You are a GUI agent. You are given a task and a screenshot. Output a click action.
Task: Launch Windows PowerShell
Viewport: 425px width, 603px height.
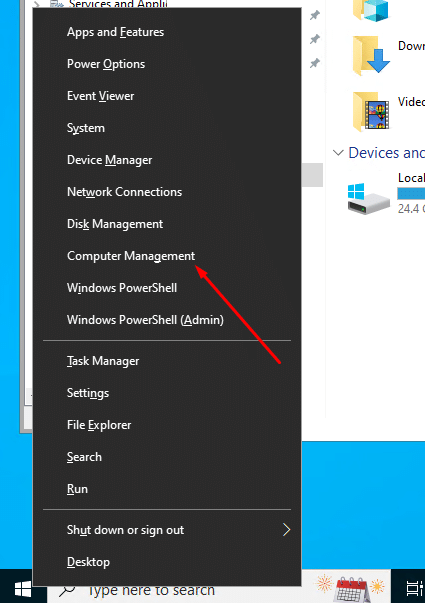click(x=167, y=288)
